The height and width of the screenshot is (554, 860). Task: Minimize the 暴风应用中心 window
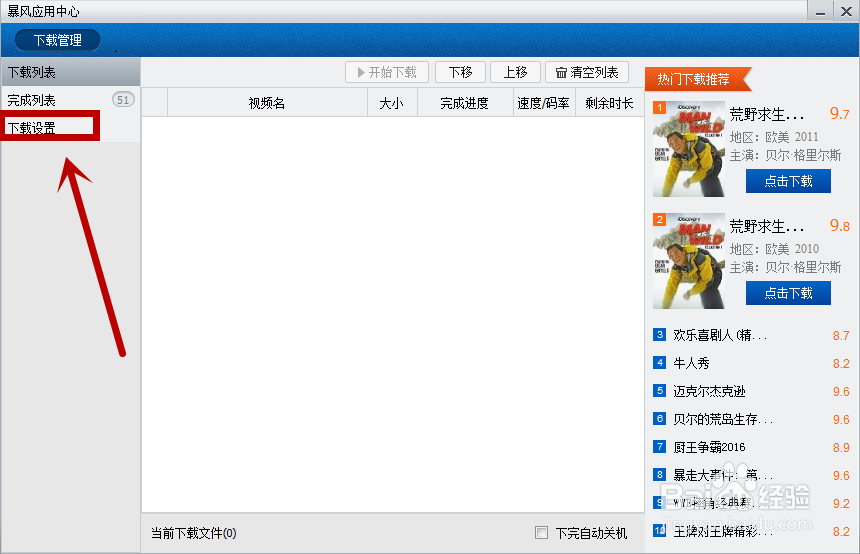tap(821, 12)
